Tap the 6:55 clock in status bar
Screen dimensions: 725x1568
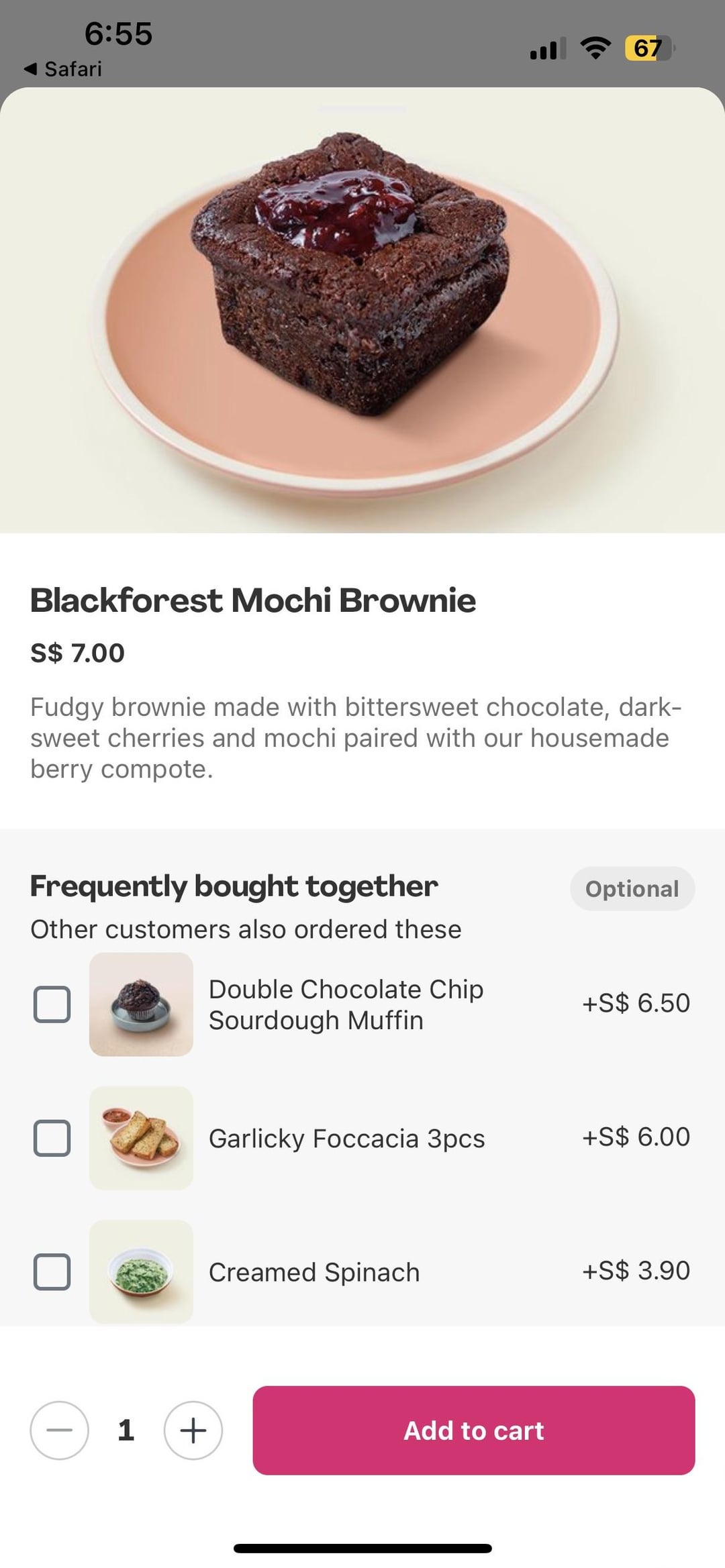pos(118,34)
